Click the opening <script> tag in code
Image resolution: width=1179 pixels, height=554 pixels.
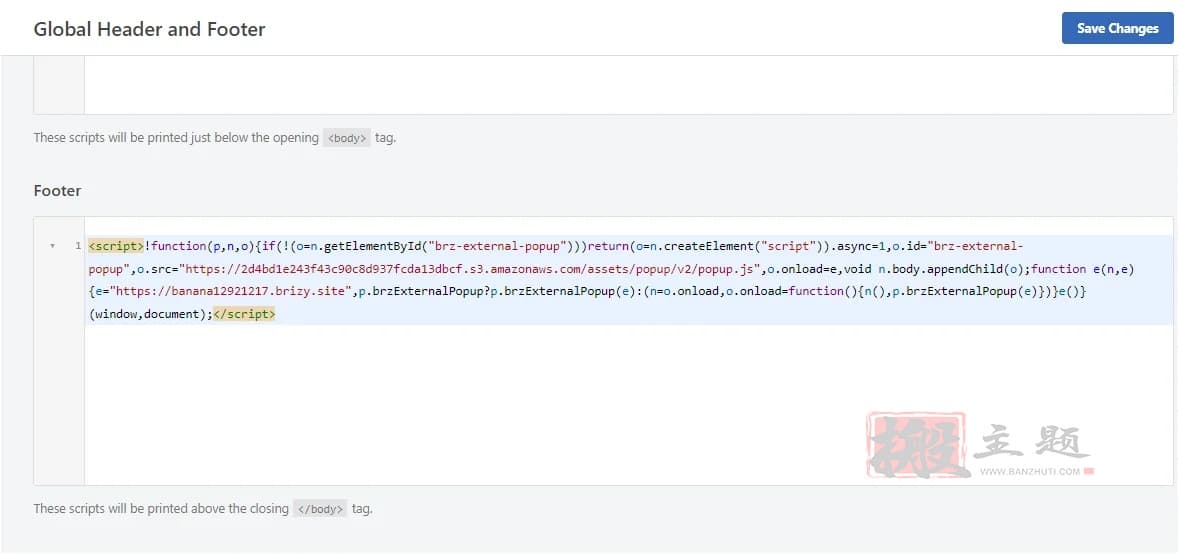(x=116, y=246)
